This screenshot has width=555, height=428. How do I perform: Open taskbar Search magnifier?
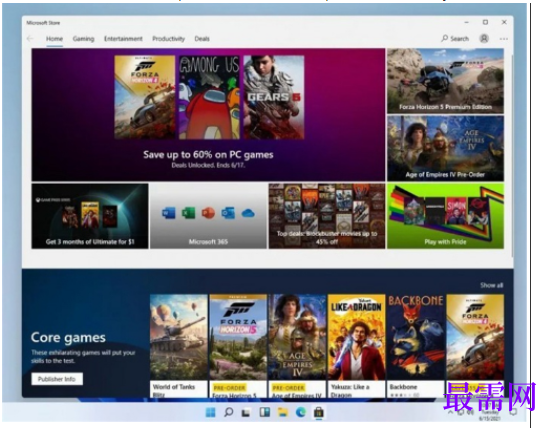point(229,412)
